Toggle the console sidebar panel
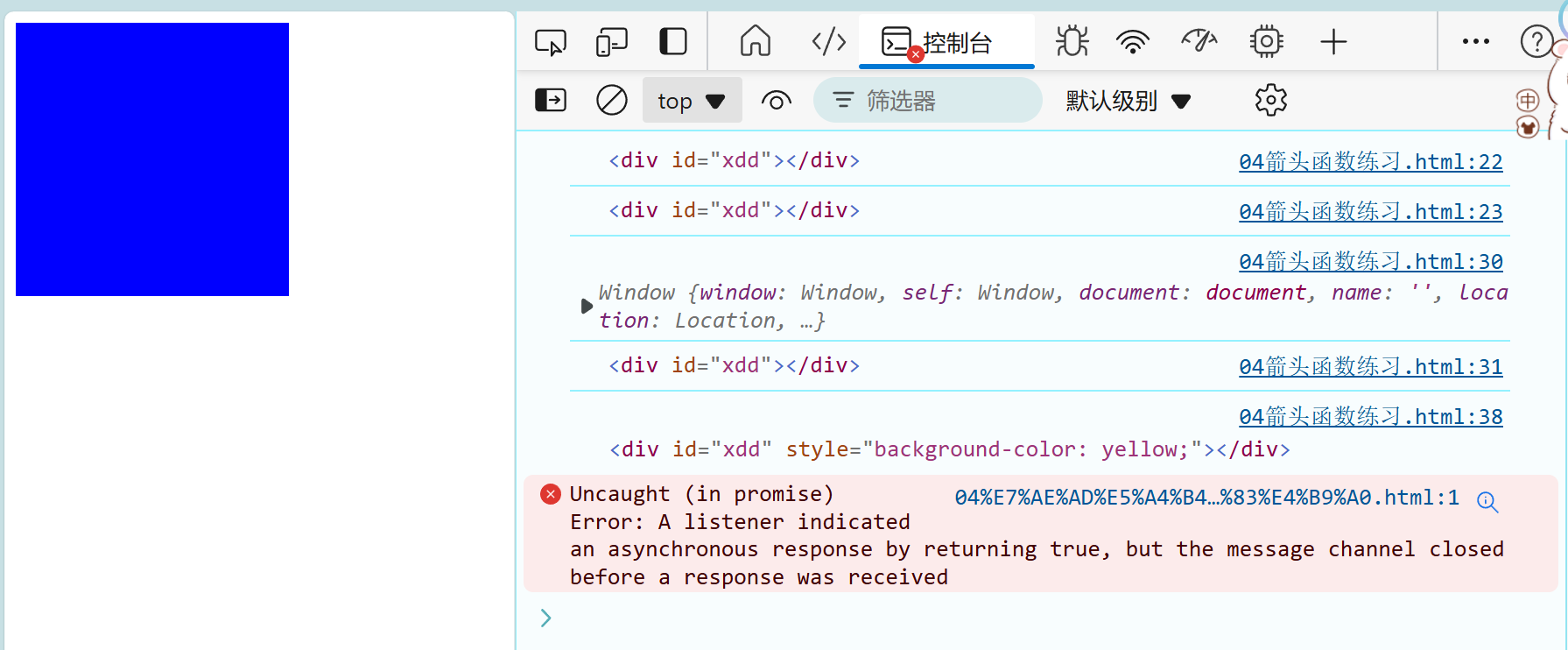 [551, 100]
